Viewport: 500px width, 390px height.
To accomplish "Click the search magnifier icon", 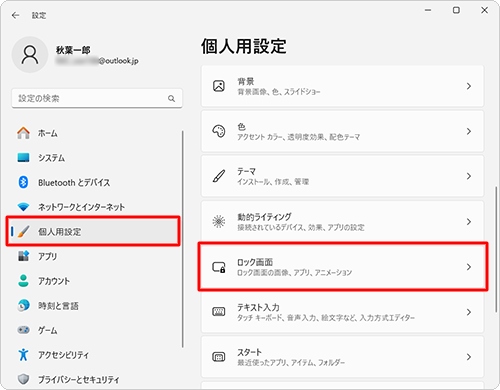I will (x=171, y=98).
